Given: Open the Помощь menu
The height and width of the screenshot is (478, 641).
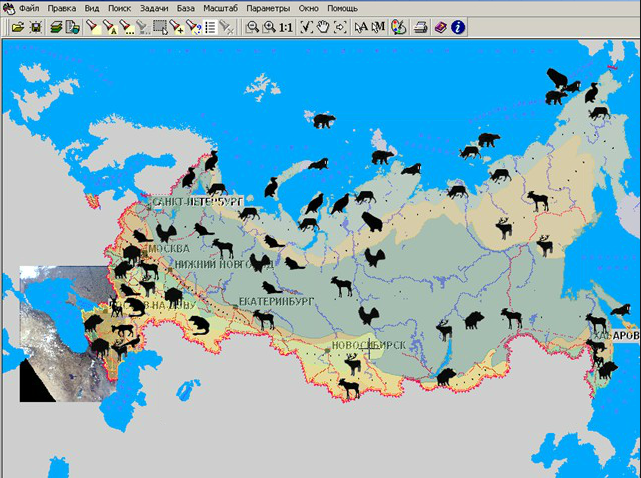Looking at the screenshot, I should coord(342,8).
